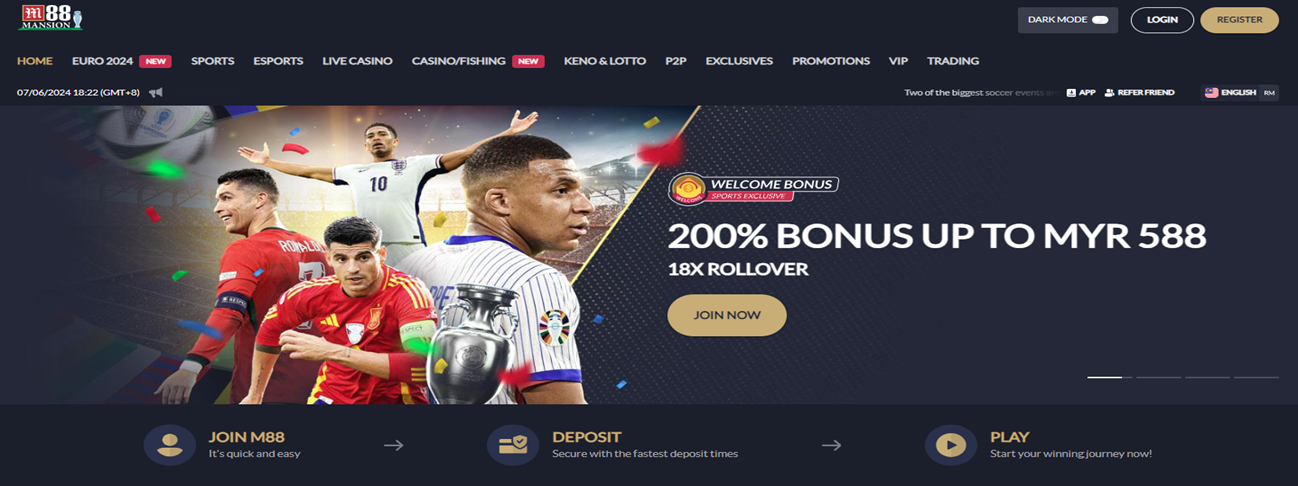Open the Live Casino menu
The width and height of the screenshot is (1298, 486).
[357, 61]
